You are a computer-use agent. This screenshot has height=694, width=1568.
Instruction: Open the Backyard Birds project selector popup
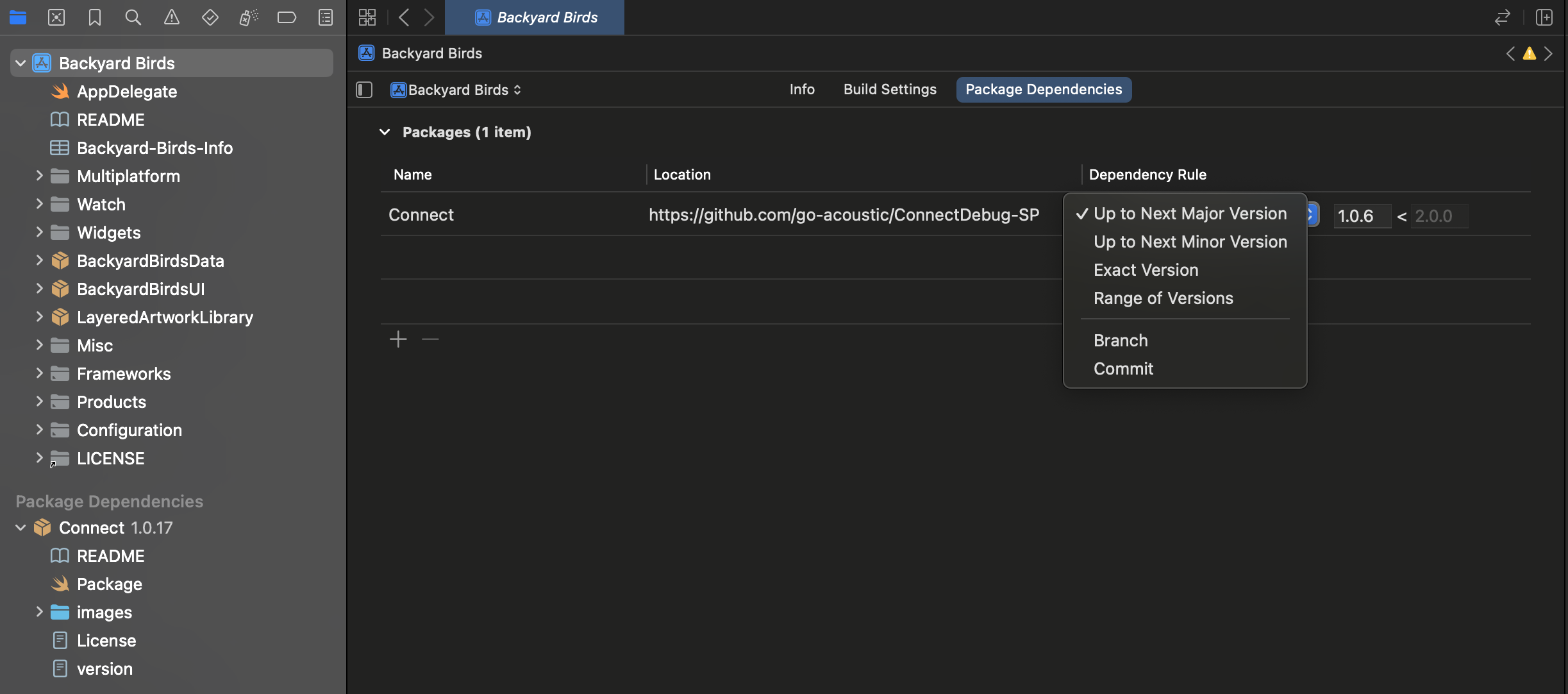456,90
